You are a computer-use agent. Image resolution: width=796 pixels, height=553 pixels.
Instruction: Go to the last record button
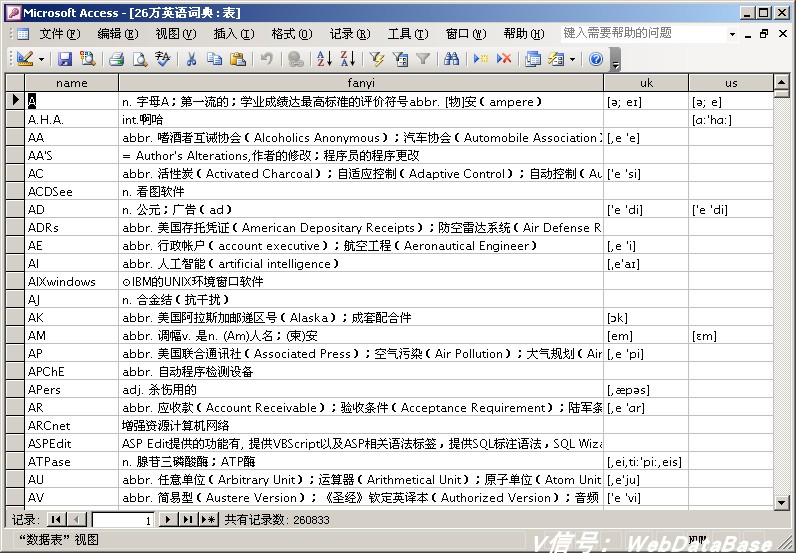coord(188,519)
